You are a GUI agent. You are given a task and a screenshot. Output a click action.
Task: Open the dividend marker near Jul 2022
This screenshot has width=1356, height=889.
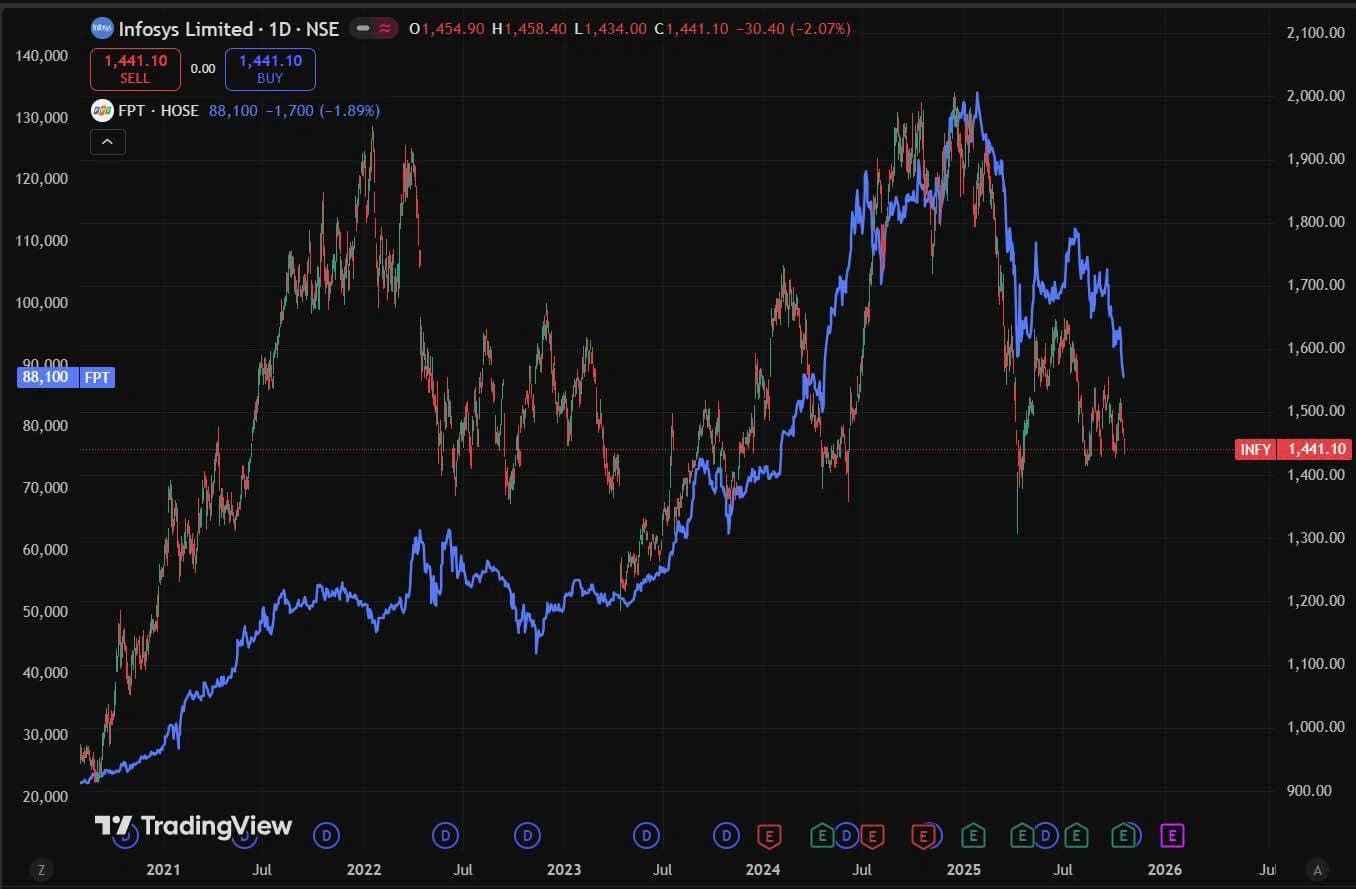[446, 835]
